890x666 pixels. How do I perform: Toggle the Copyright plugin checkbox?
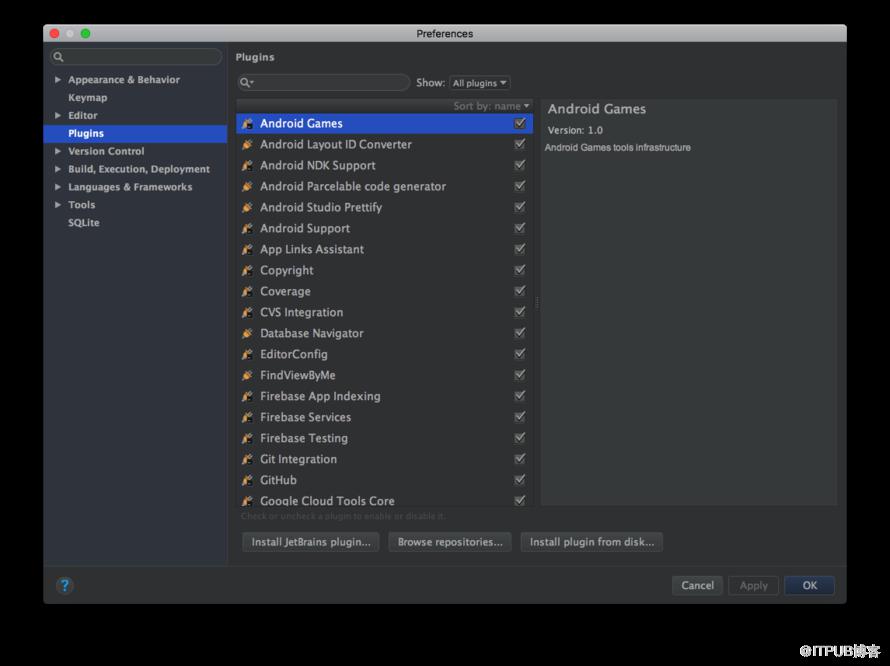519,270
